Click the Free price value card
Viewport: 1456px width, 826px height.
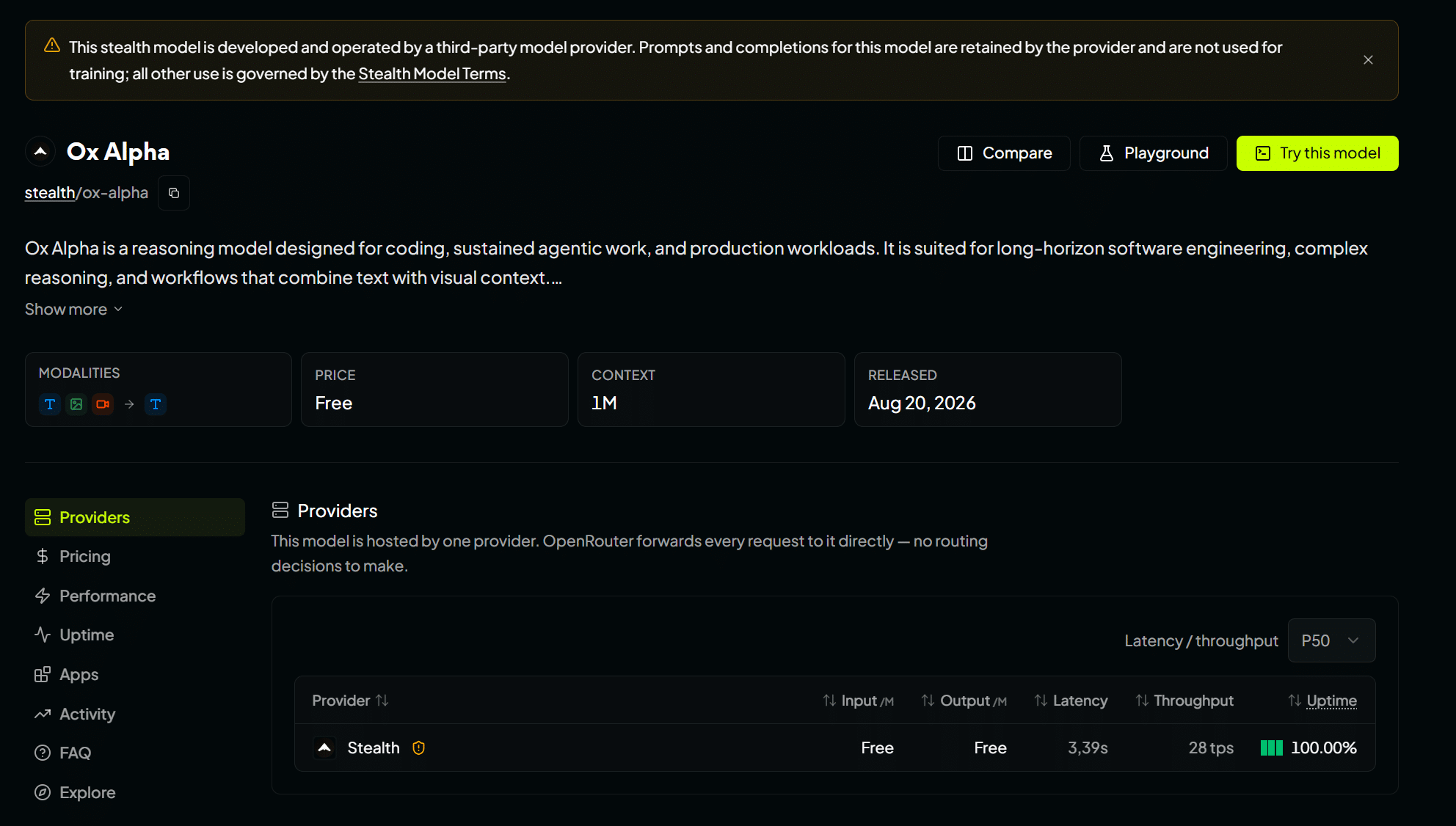point(434,390)
